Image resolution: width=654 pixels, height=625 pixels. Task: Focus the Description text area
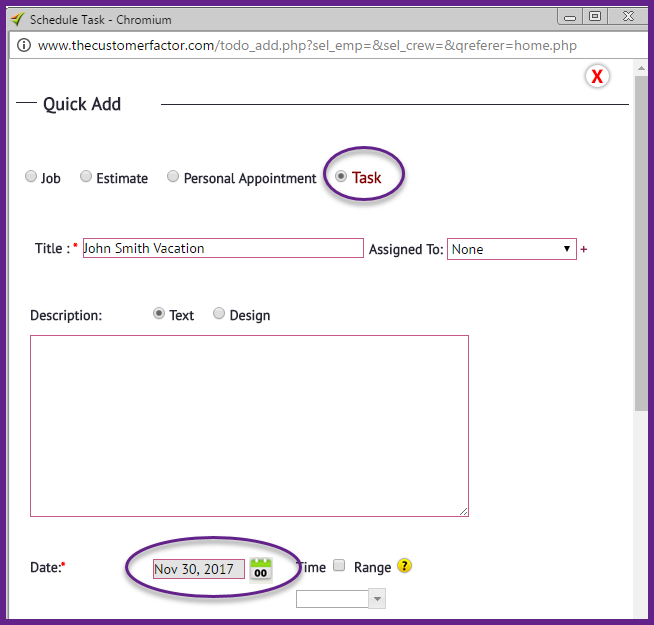pos(249,426)
